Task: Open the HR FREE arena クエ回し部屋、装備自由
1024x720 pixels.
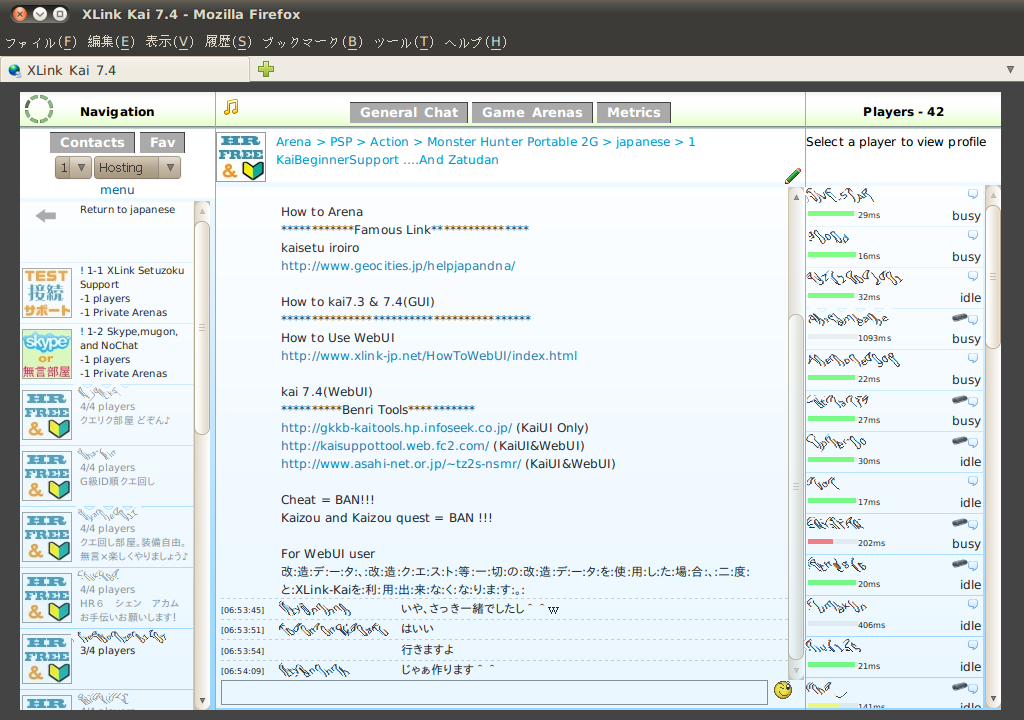Action: [47, 537]
